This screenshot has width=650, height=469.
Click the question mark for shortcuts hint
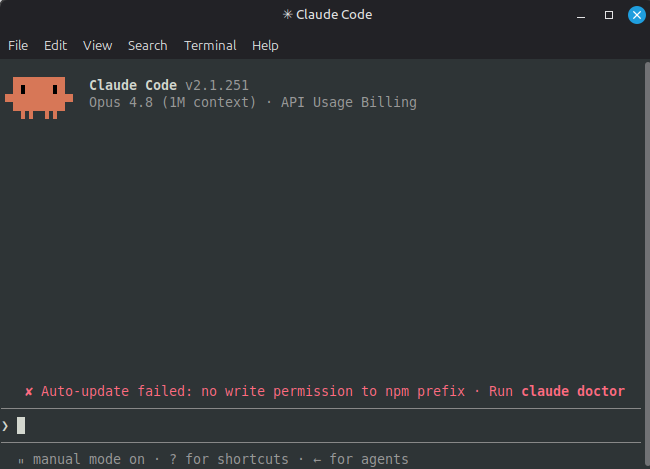coord(173,459)
